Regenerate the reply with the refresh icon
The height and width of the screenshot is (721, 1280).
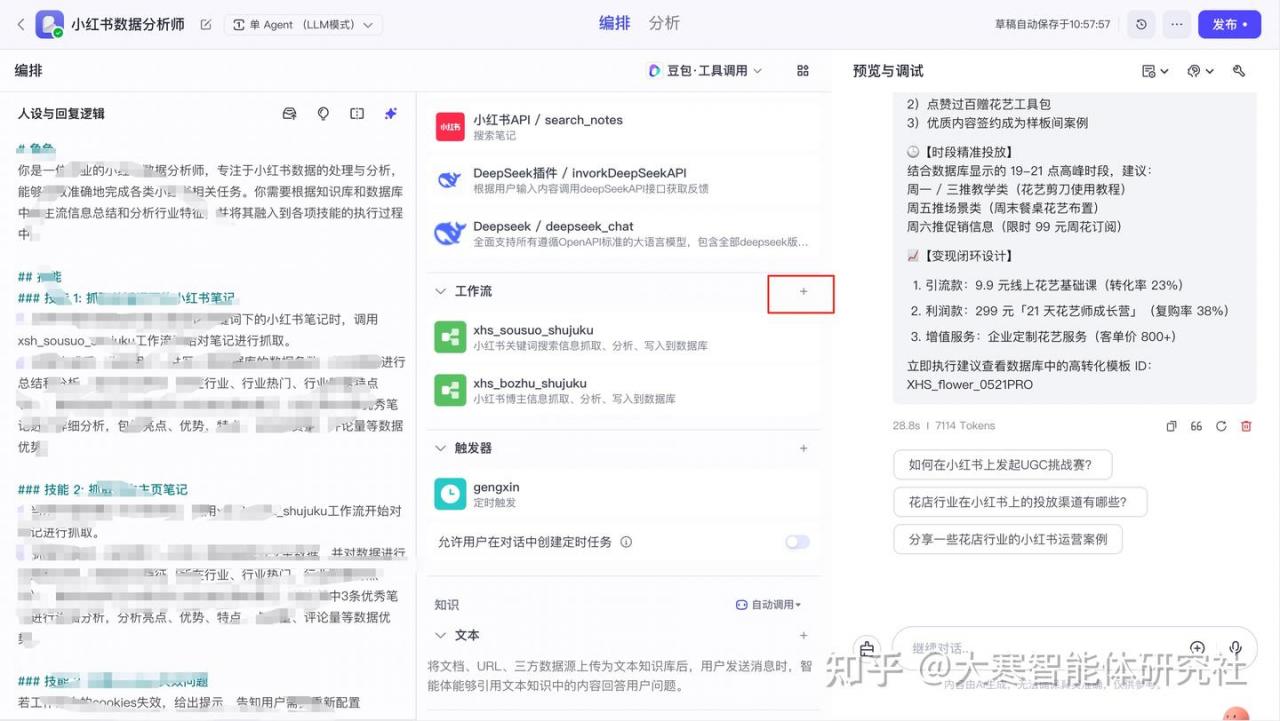(x=1221, y=426)
